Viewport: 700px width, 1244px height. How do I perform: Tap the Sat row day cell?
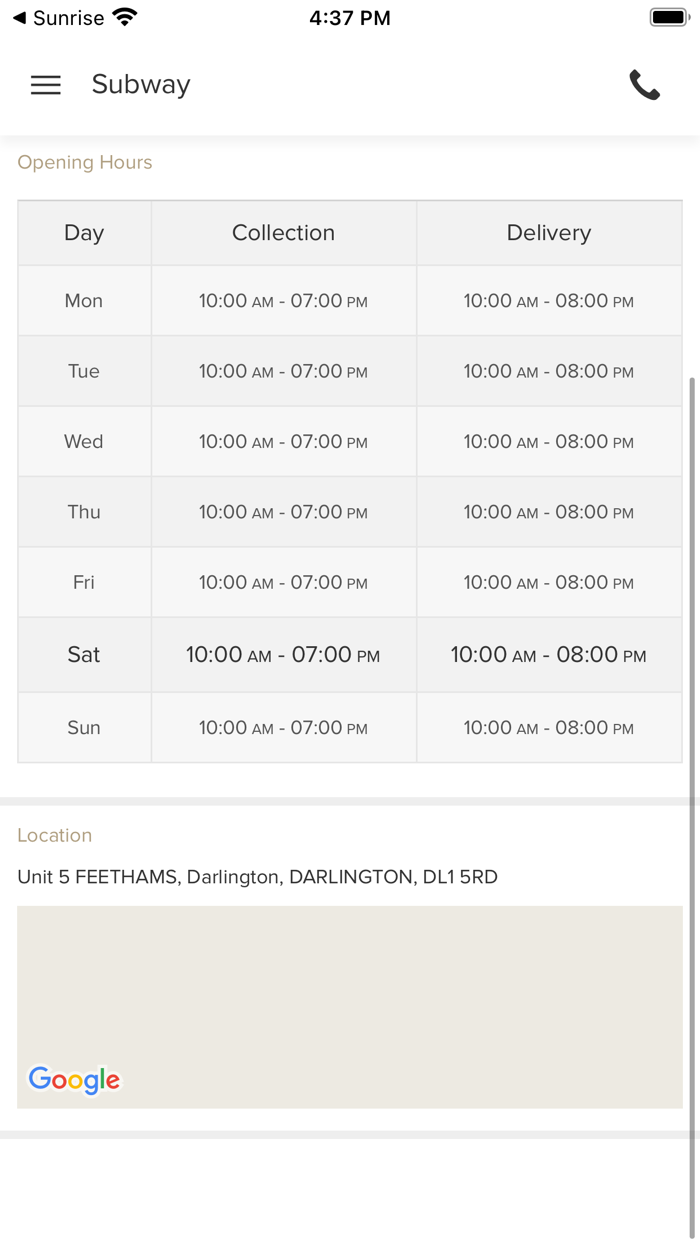[84, 655]
